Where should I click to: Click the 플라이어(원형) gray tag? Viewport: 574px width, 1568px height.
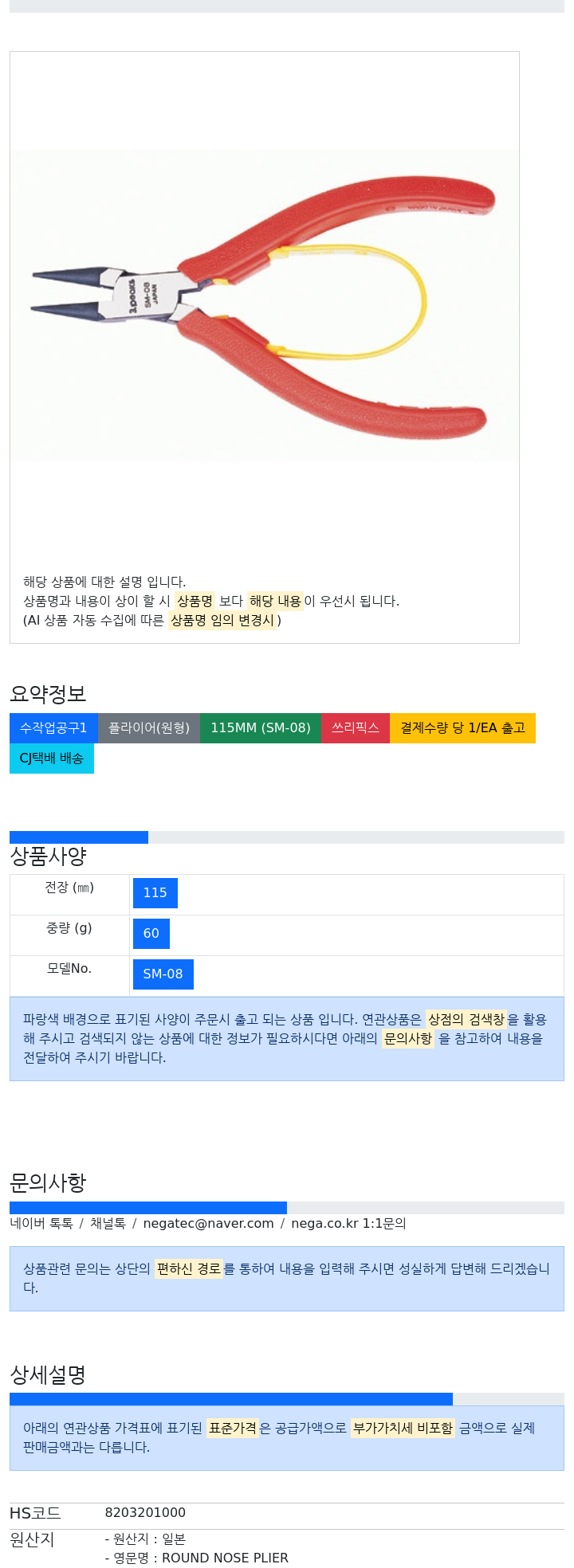pos(149,728)
